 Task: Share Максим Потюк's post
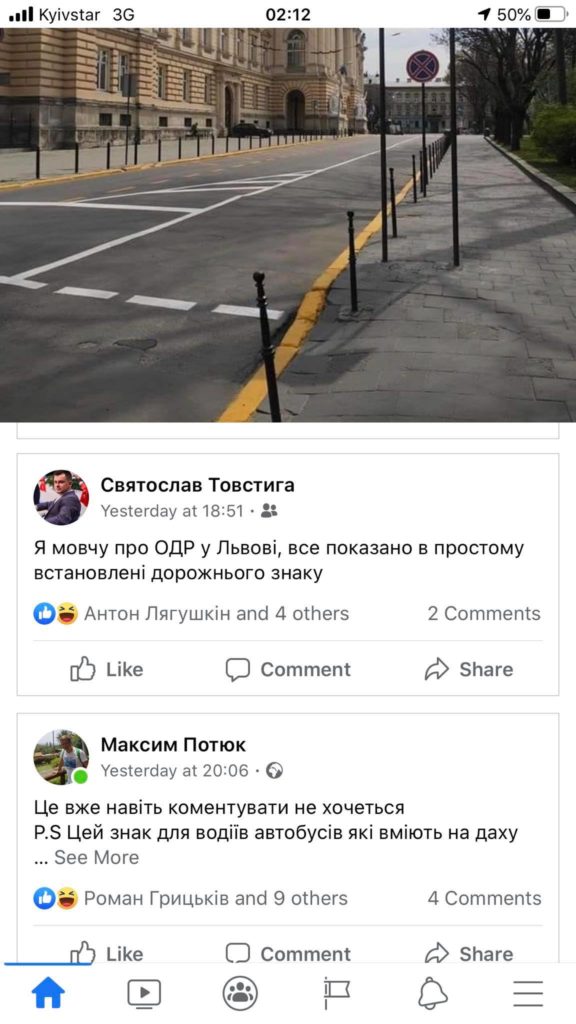(x=469, y=953)
